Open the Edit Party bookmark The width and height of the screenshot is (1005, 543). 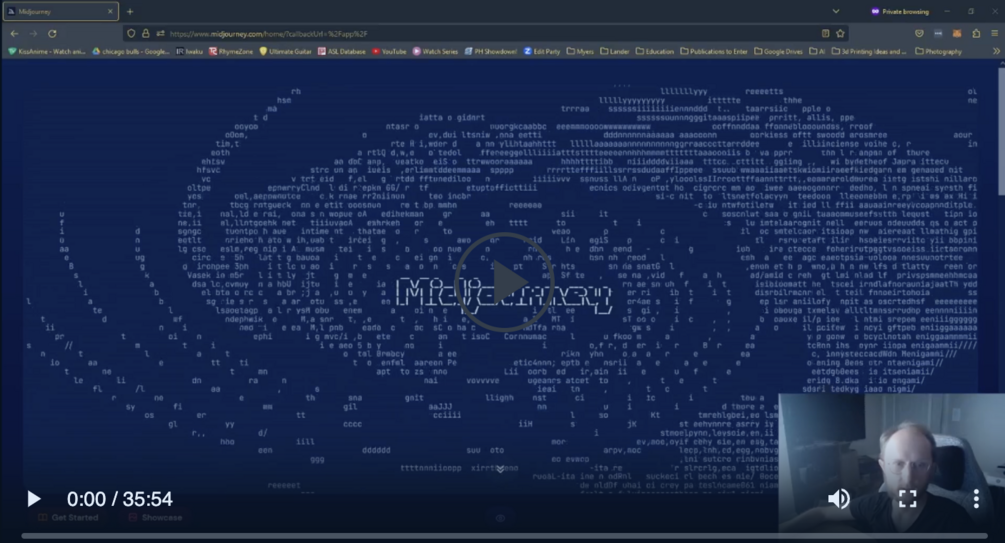pyautogui.click(x=542, y=51)
